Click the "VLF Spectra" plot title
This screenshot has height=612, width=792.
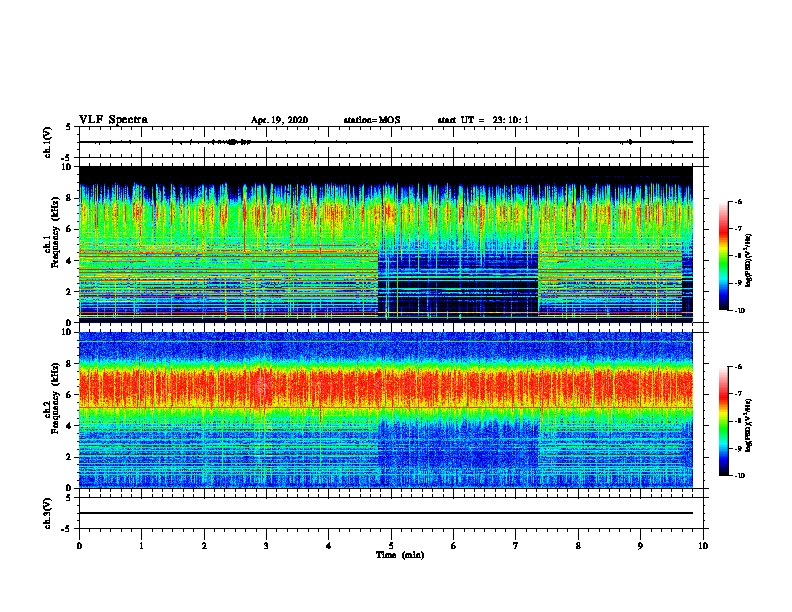(x=113, y=120)
